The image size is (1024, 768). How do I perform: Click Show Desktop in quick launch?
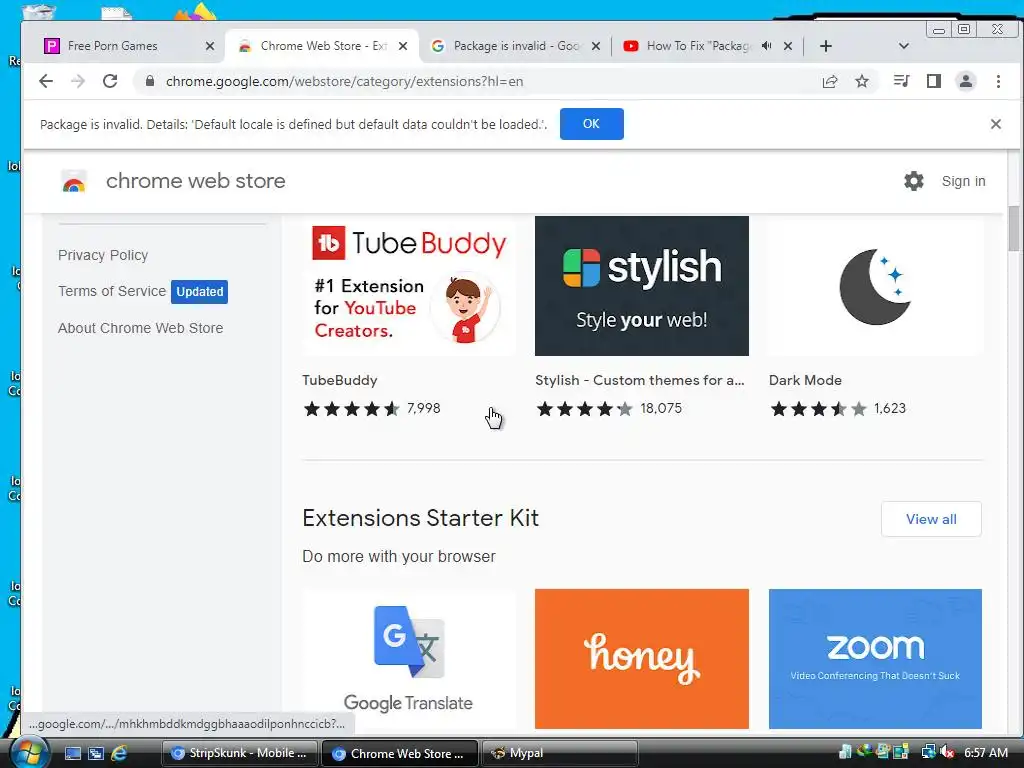(x=72, y=754)
